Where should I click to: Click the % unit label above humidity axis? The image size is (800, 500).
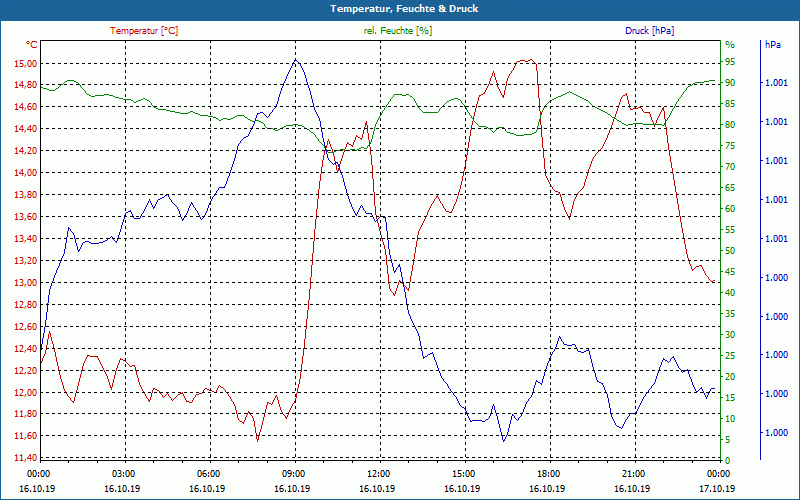pyautogui.click(x=730, y=45)
